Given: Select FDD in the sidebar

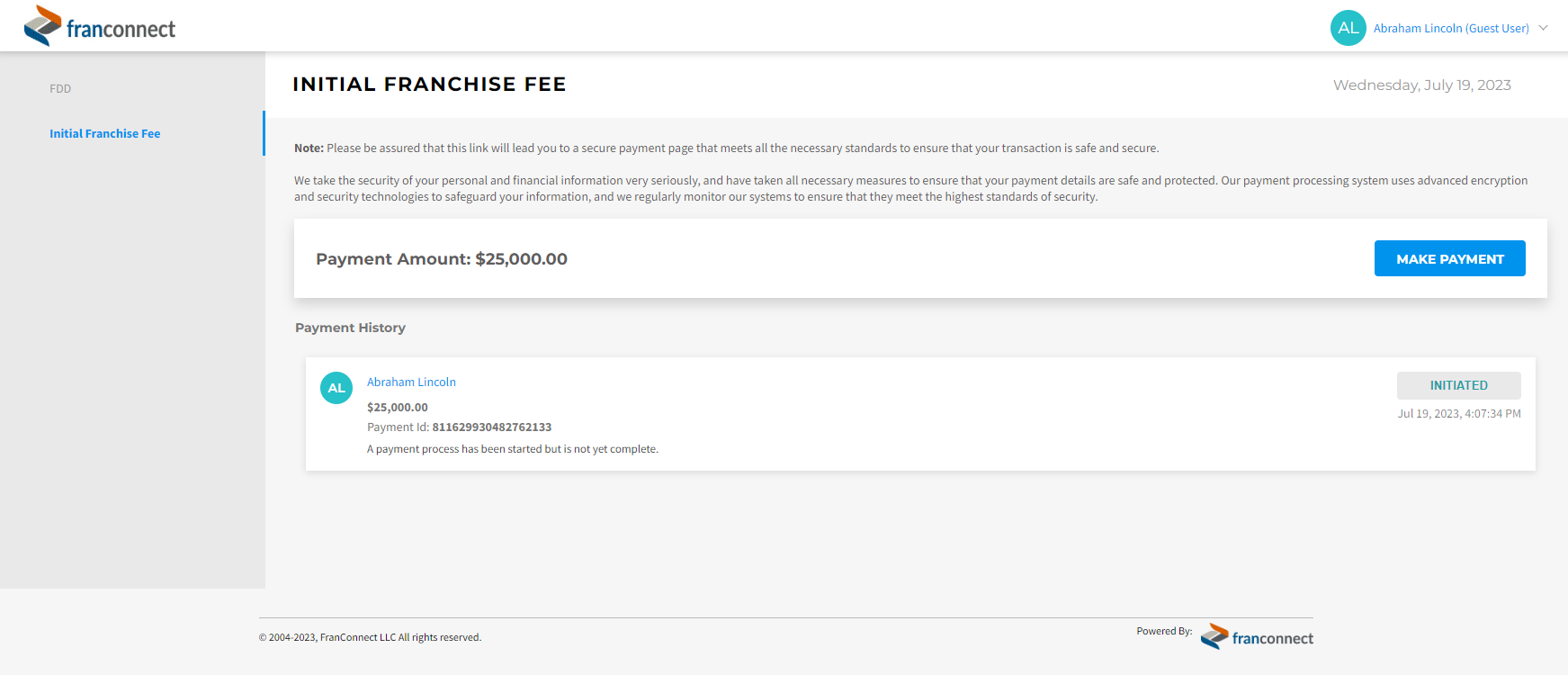Looking at the screenshot, I should click(60, 88).
